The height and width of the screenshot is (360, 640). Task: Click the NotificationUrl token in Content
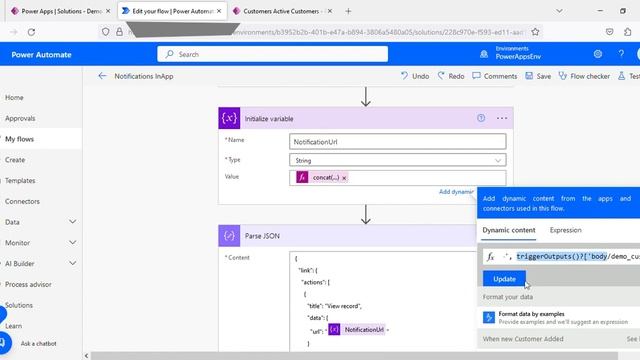[x=357, y=329]
